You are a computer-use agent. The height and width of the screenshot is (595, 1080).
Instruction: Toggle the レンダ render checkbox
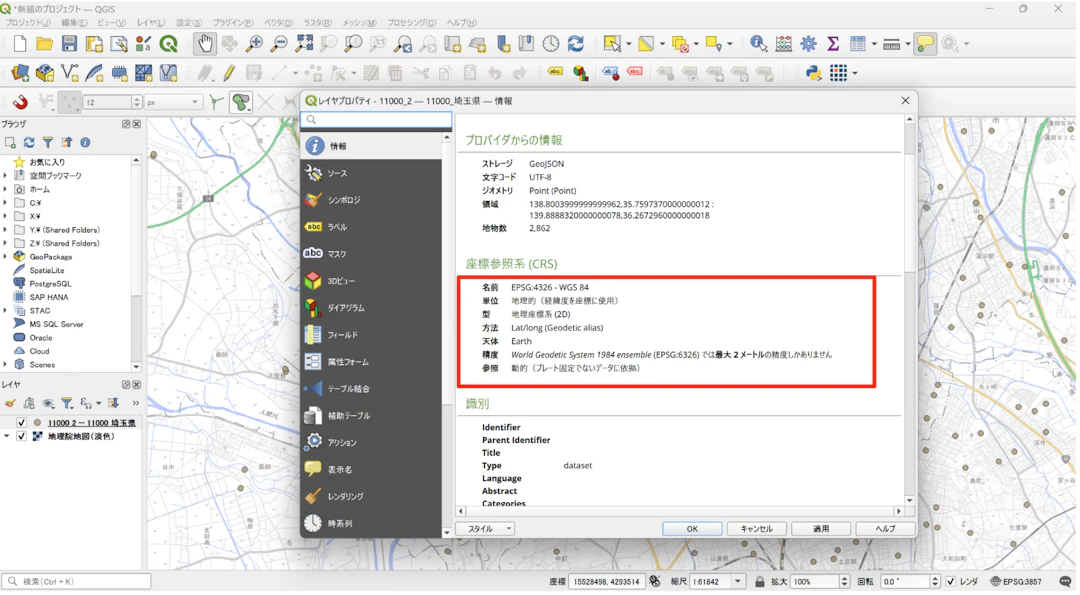pos(951,582)
